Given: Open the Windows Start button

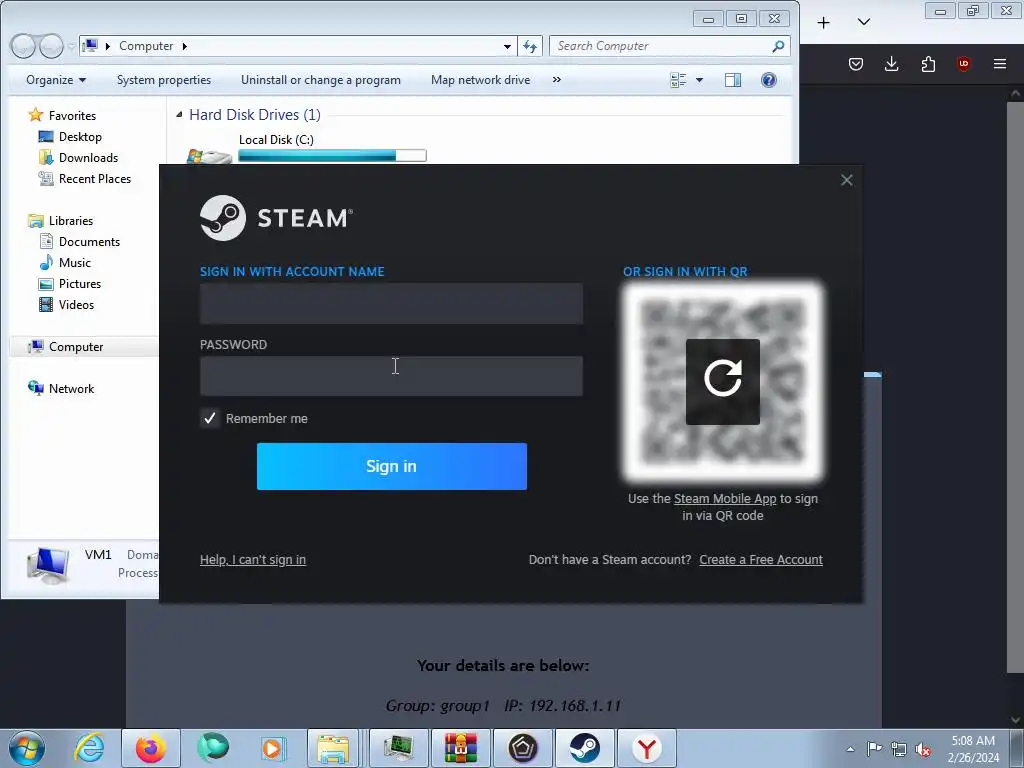Looking at the screenshot, I should point(27,748).
